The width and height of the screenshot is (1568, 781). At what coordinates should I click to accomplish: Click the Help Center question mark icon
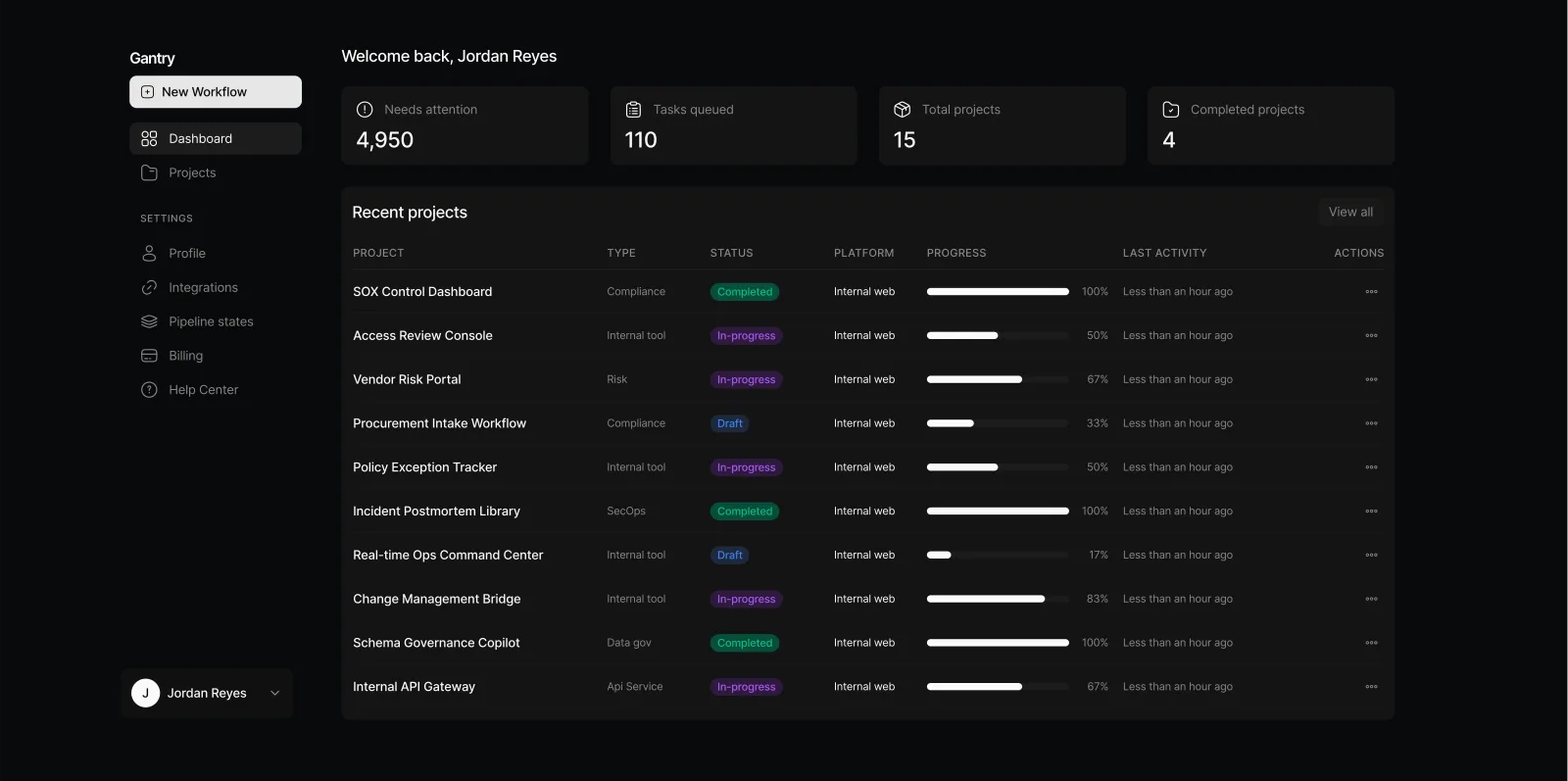(149, 390)
